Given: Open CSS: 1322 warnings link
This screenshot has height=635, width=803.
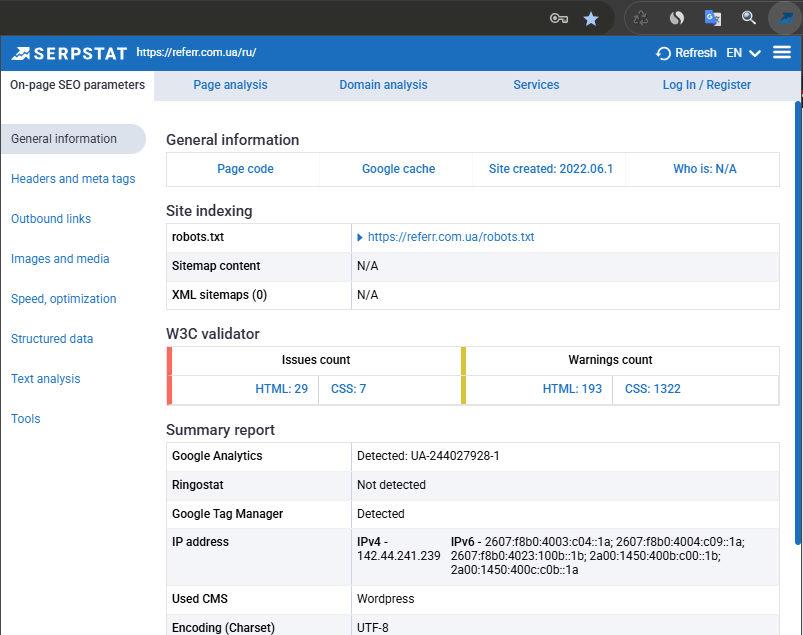Looking at the screenshot, I should pyautogui.click(x=652, y=389).
